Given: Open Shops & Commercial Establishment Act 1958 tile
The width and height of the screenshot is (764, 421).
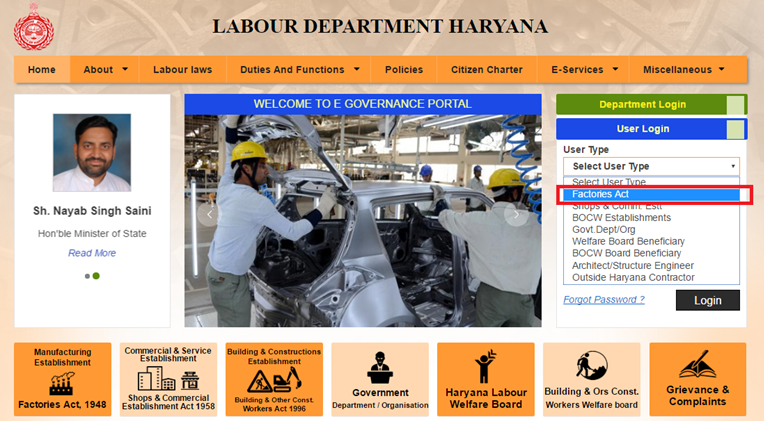Looking at the screenshot, I should 168,379.
